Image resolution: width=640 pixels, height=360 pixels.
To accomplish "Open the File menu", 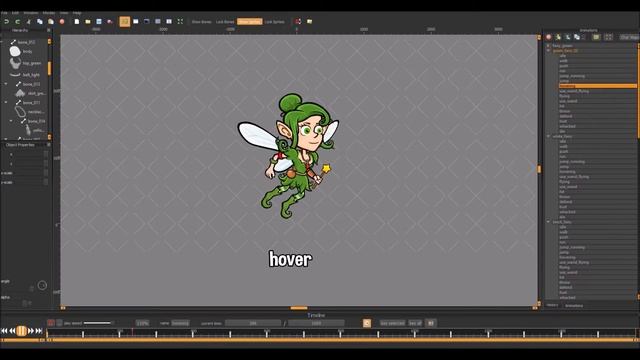I will 4,13.
